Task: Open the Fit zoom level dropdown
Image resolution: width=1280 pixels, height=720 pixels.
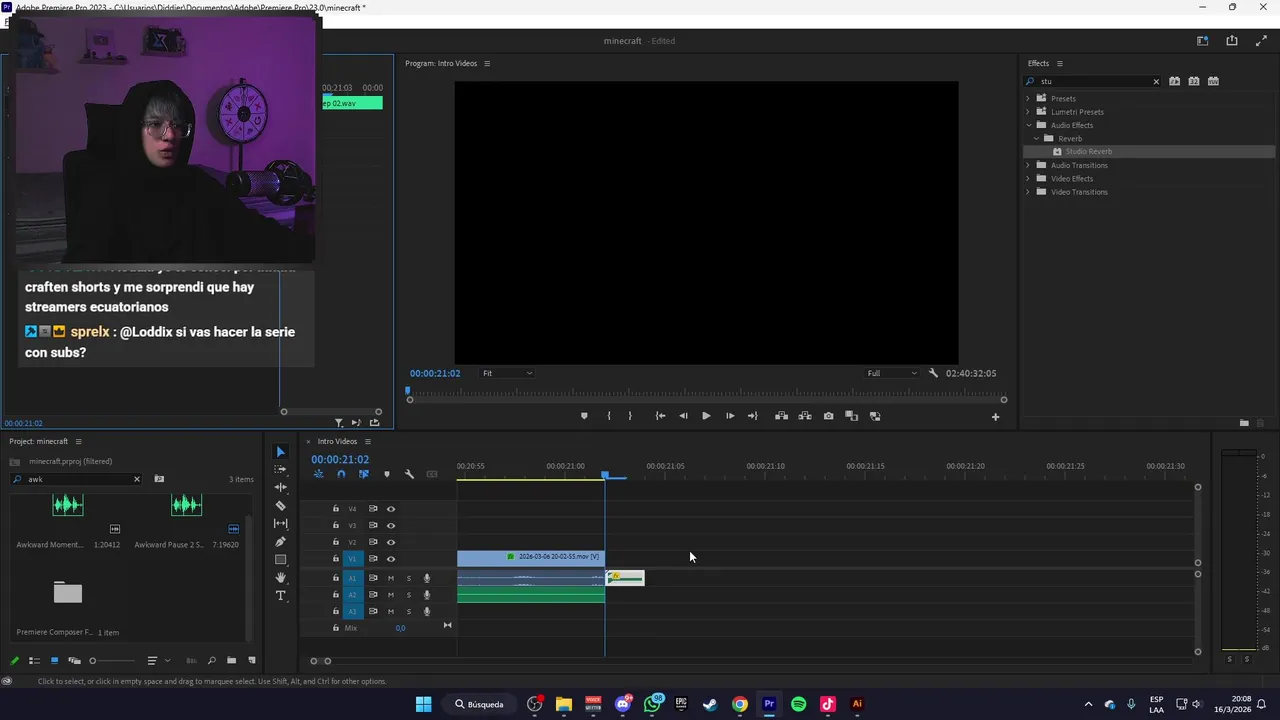Action: (x=508, y=373)
